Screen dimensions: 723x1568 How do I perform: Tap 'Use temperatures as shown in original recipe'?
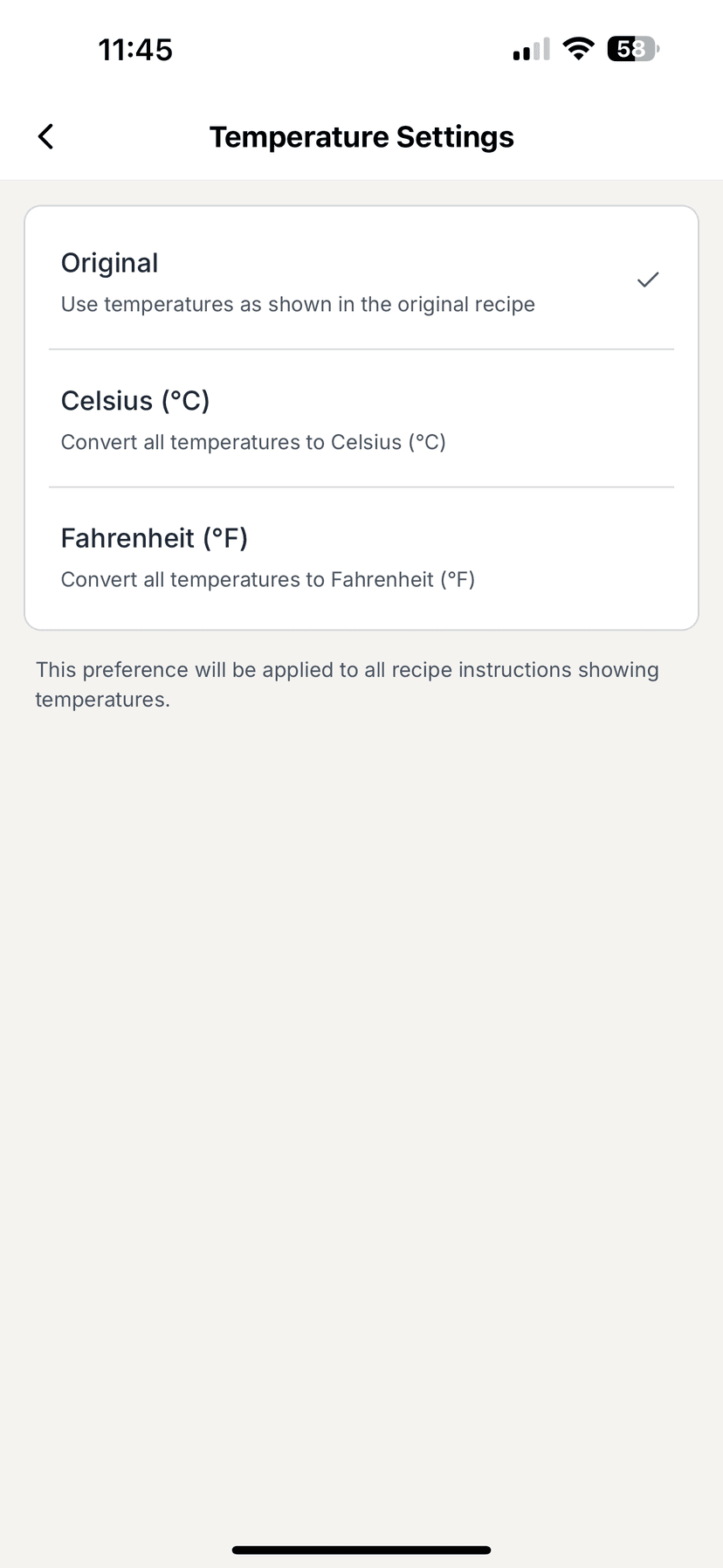point(298,305)
